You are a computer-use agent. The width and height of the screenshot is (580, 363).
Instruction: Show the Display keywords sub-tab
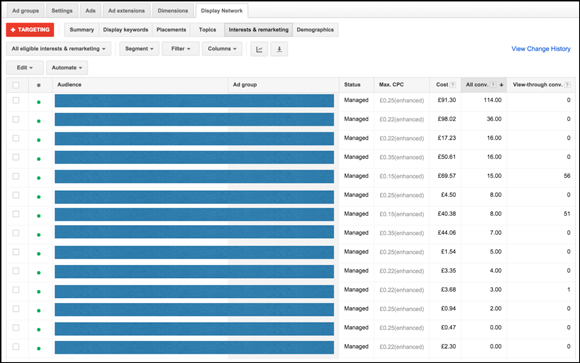(126, 30)
